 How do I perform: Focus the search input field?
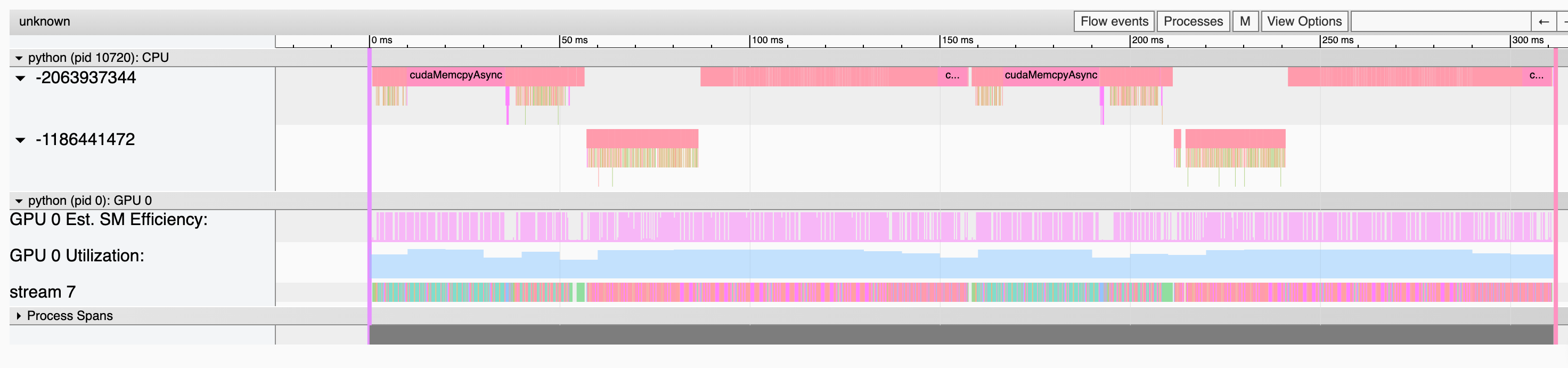pyautogui.click(x=1440, y=21)
